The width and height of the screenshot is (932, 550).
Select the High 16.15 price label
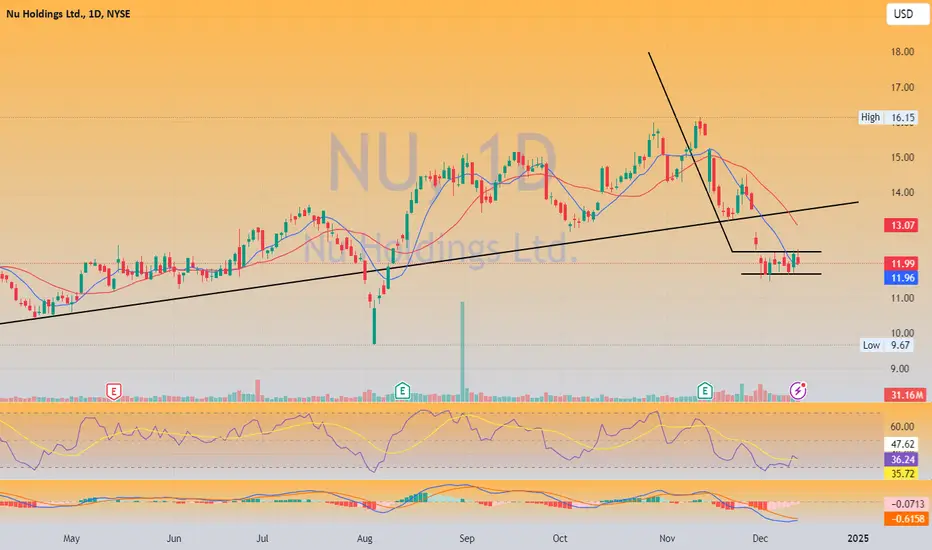888,117
